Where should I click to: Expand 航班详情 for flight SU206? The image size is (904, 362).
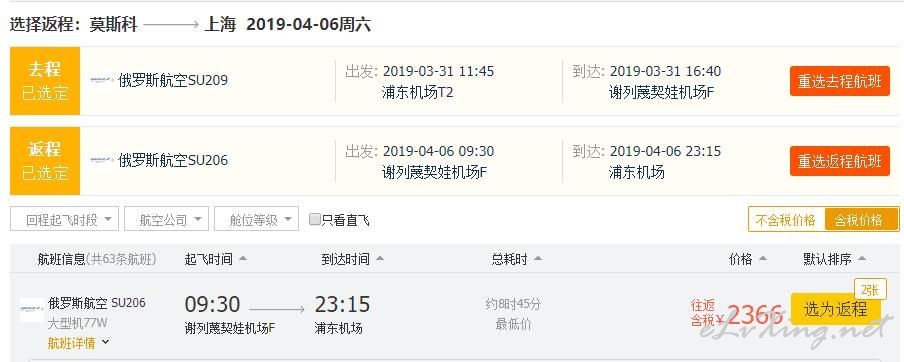coord(78,343)
